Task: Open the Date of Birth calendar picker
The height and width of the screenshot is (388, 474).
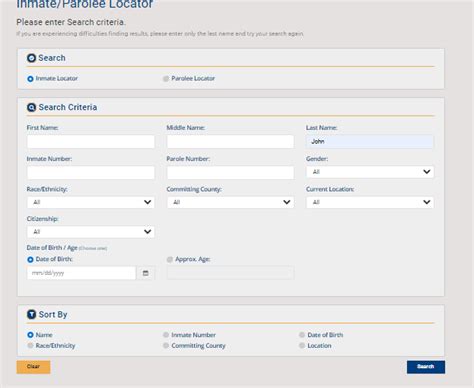Action: coord(146,273)
